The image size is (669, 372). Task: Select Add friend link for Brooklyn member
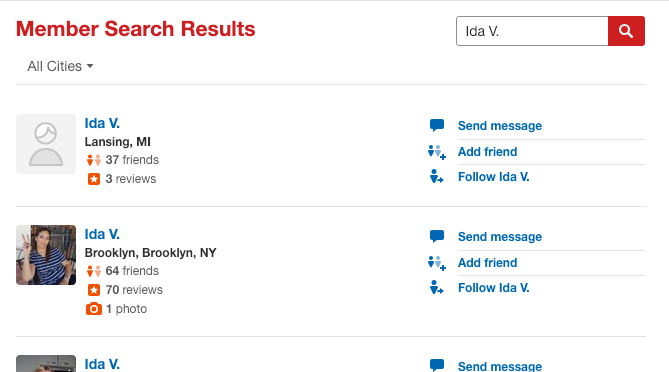pyautogui.click(x=487, y=263)
